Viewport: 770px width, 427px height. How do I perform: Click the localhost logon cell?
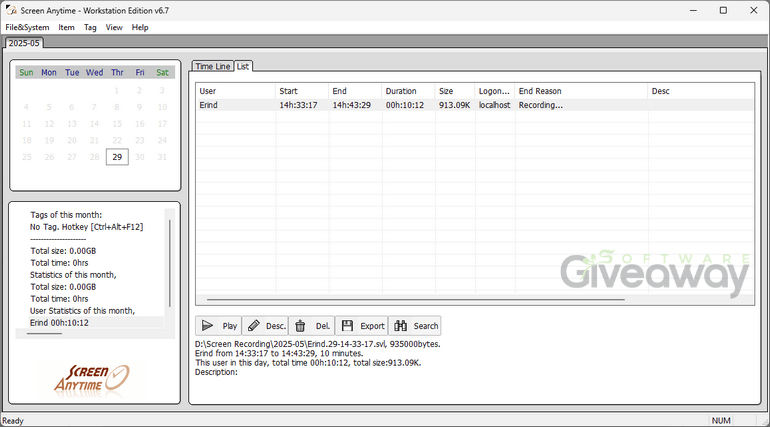pyautogui.click(x=495, y=105)
